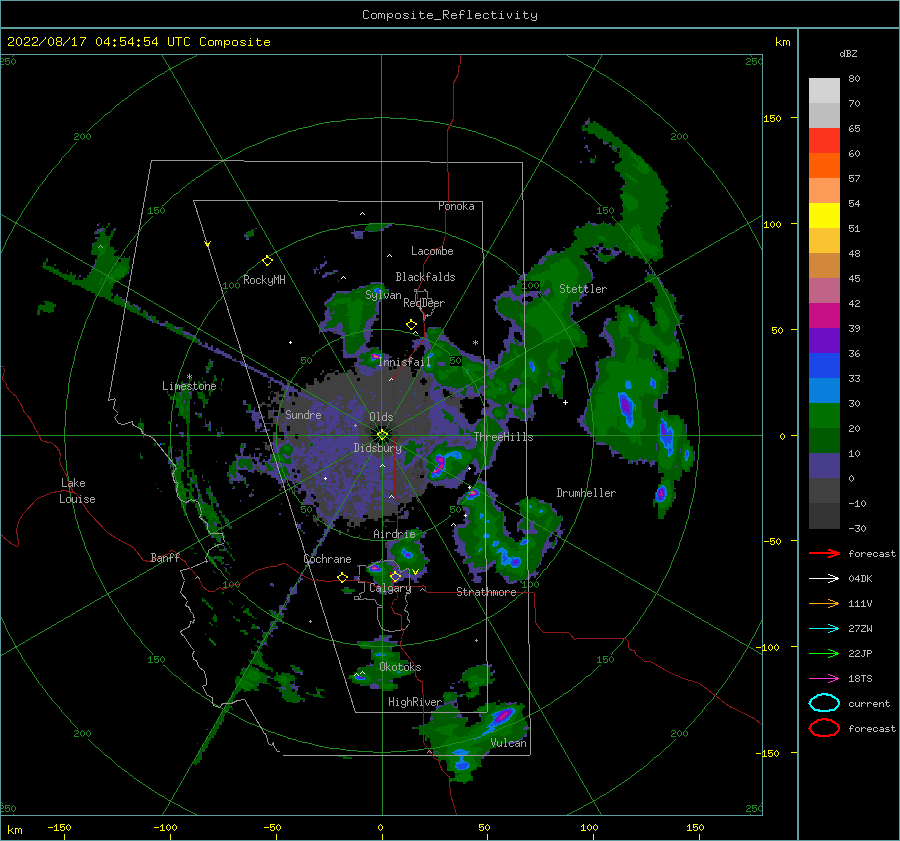Click the Calgary city label
The width and height of the screenshot is (900, 841).
(x=390, y=588)
